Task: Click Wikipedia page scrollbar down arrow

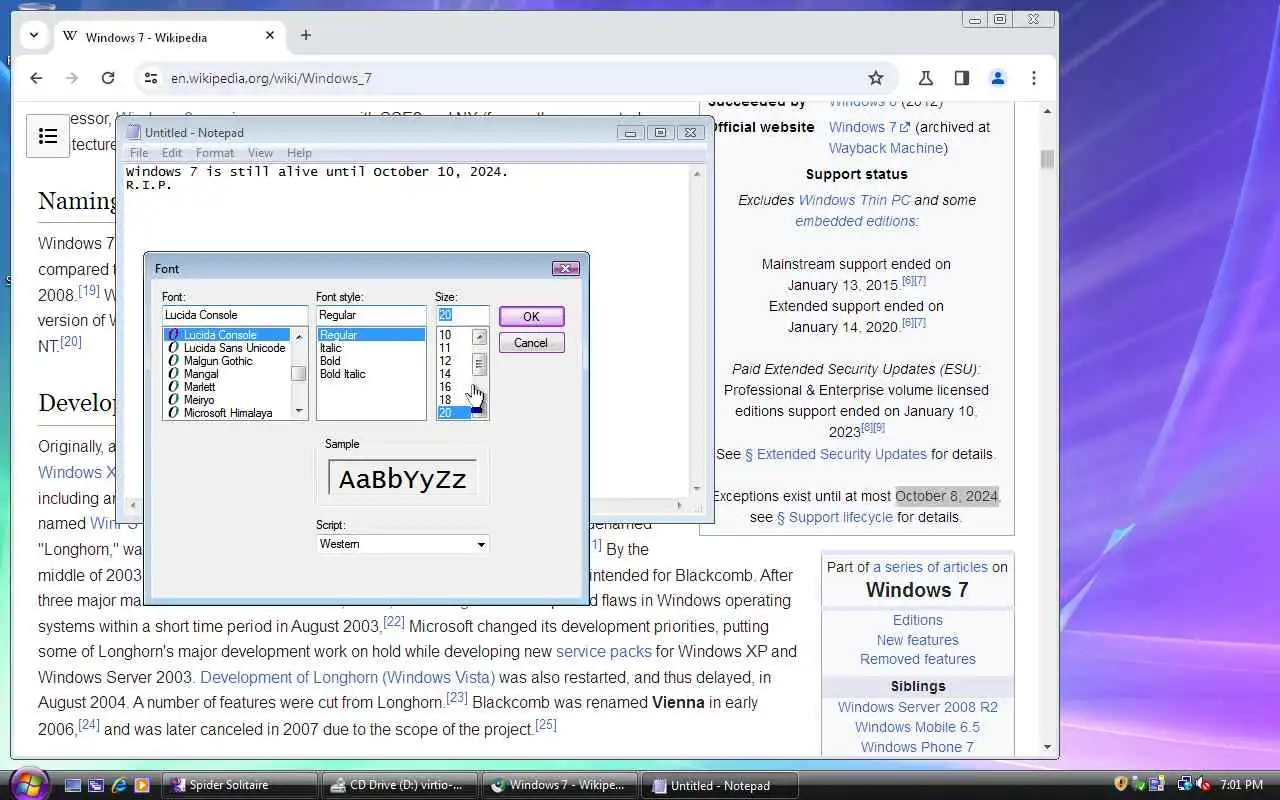Action: 1047,746
